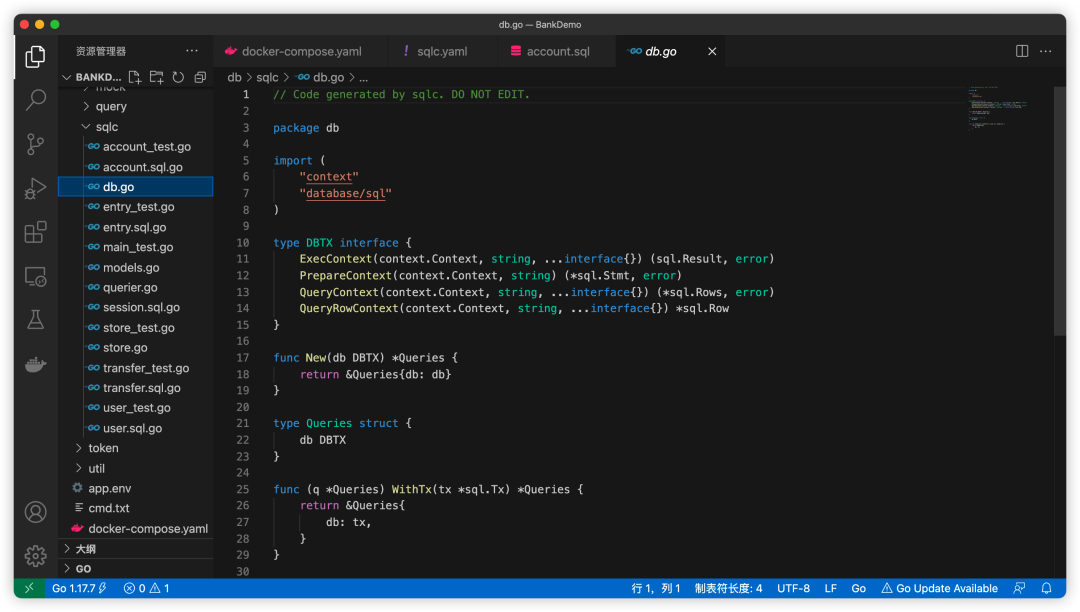Expand the util folder
The image size is (1080, 612).
click(x=136, y=469)
